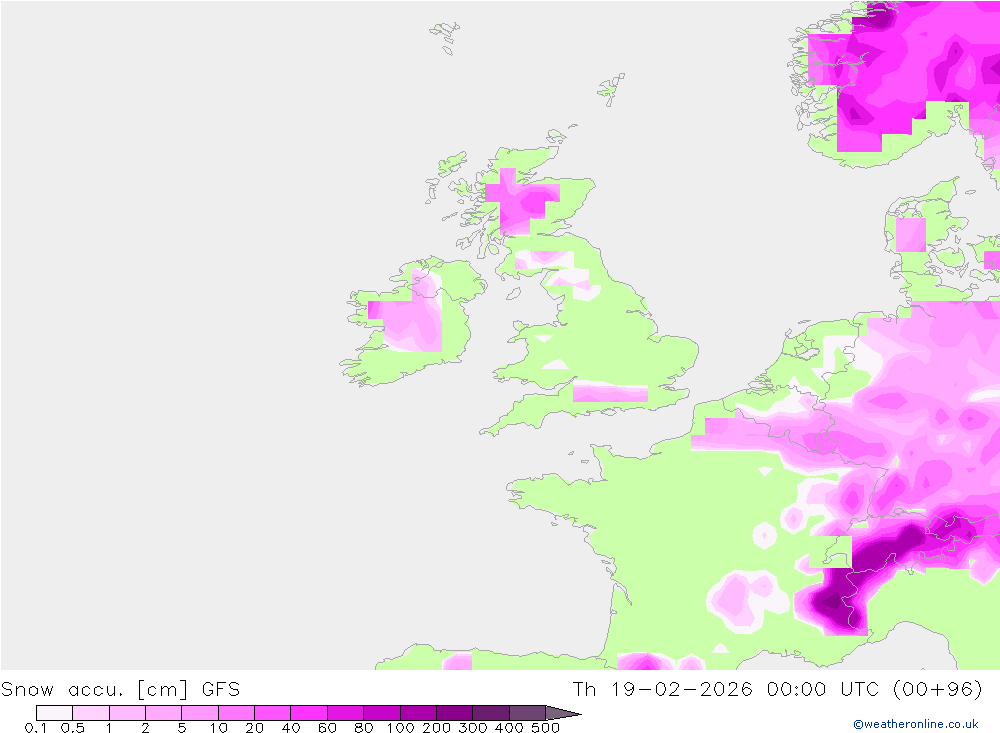
Task: Click the '100' legend label
Action: click(401, 728)
